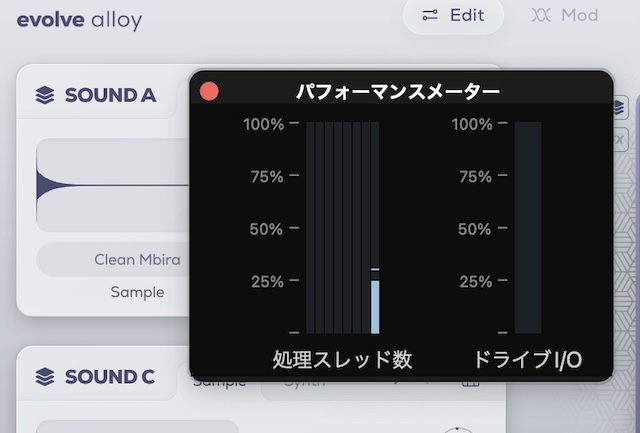Click the Edit sliders icon

click(430, 16)
